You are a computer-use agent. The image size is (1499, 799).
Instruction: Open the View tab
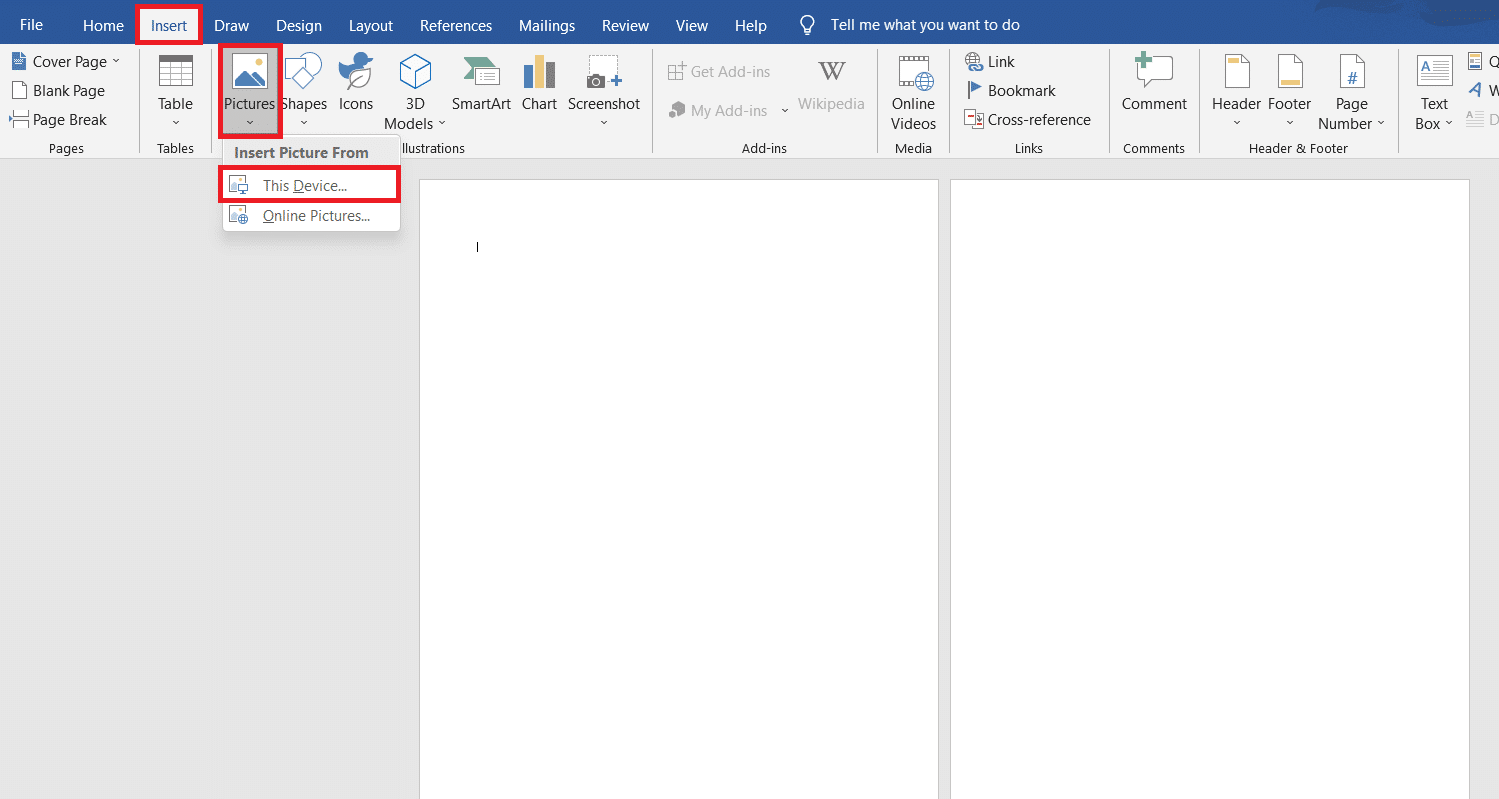click(692, 25)
